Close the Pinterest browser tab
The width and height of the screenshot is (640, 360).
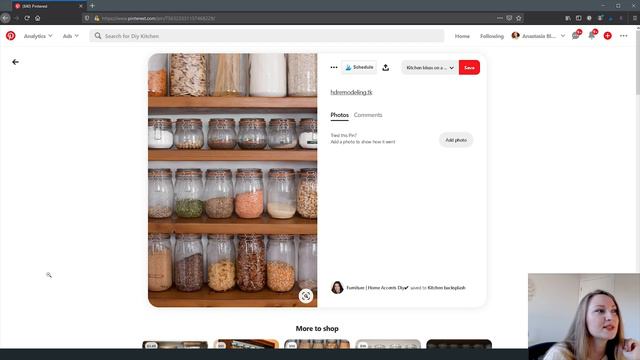(x=81, y=6)
